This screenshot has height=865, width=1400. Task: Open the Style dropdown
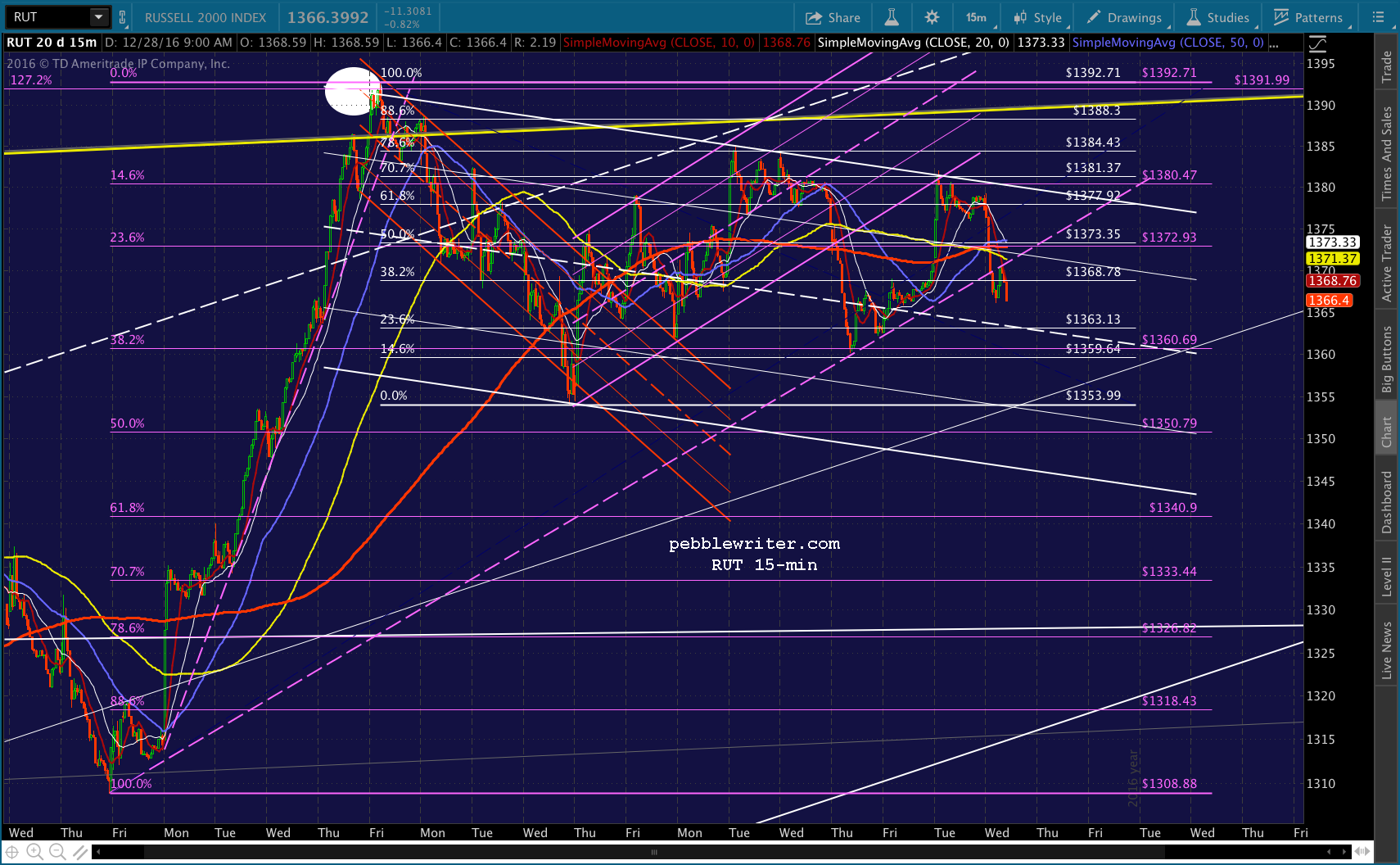[1037, 17]
